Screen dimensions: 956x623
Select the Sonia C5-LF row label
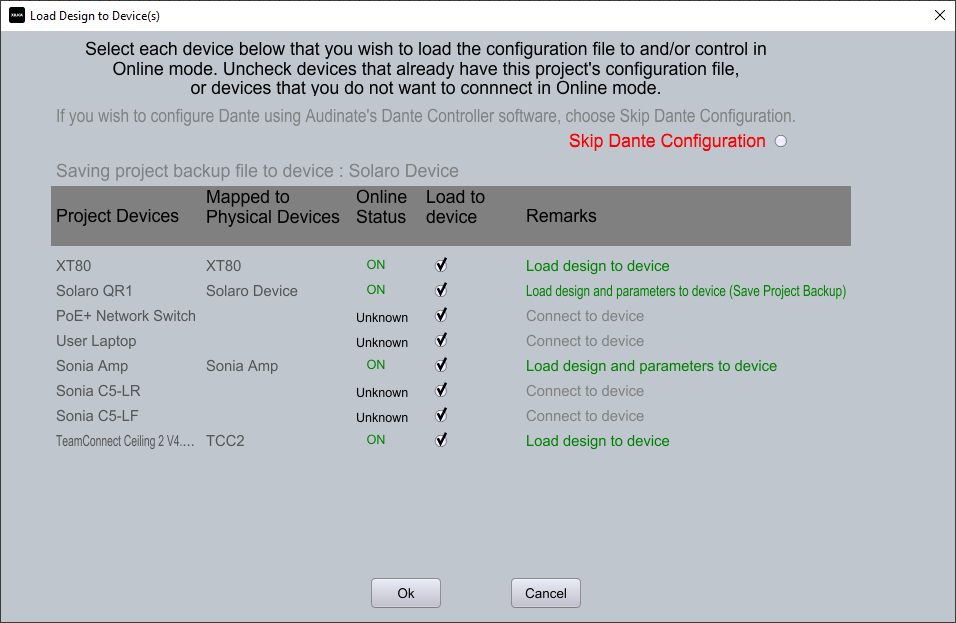pyautogui.click(x=97, y=416)
